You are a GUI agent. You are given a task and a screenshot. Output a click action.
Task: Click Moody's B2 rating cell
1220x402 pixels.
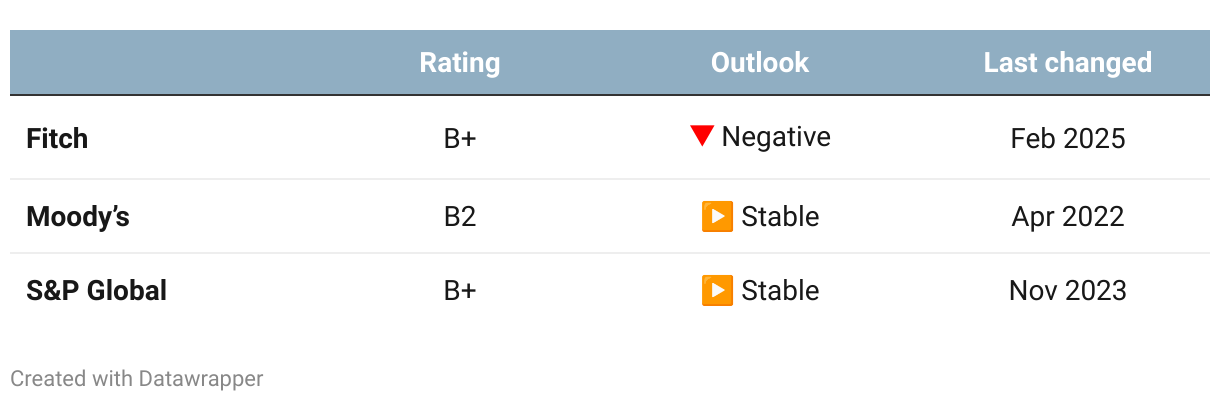tap(460, 216)
